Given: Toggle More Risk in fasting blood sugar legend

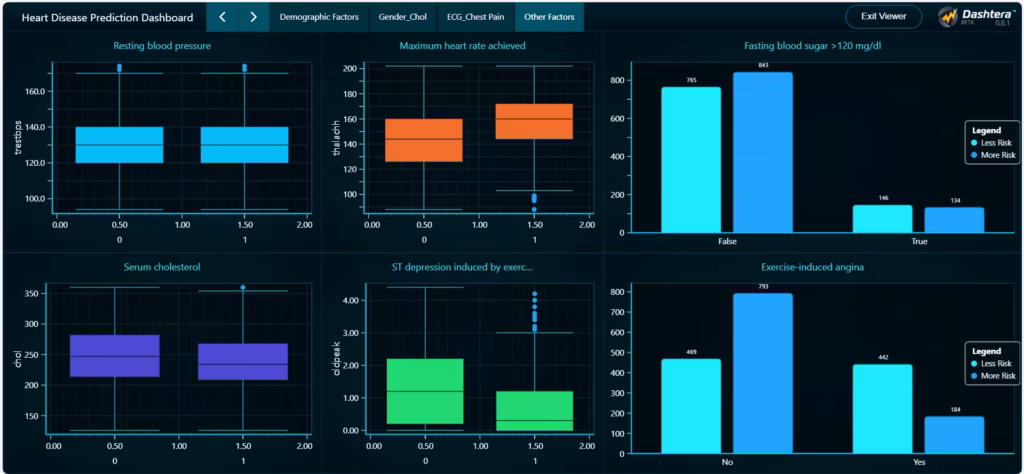Looking at the screenshot, I should [993, 156].
